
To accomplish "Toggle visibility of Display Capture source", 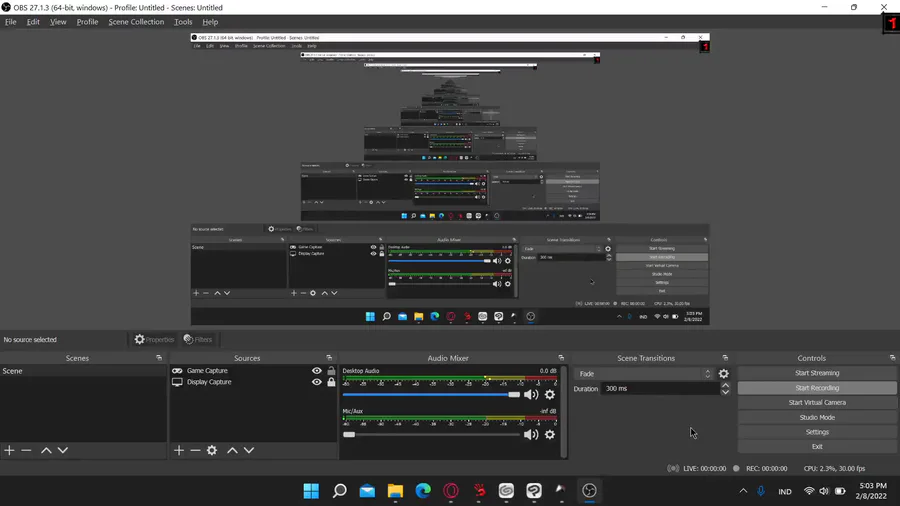I will (316, 382).
